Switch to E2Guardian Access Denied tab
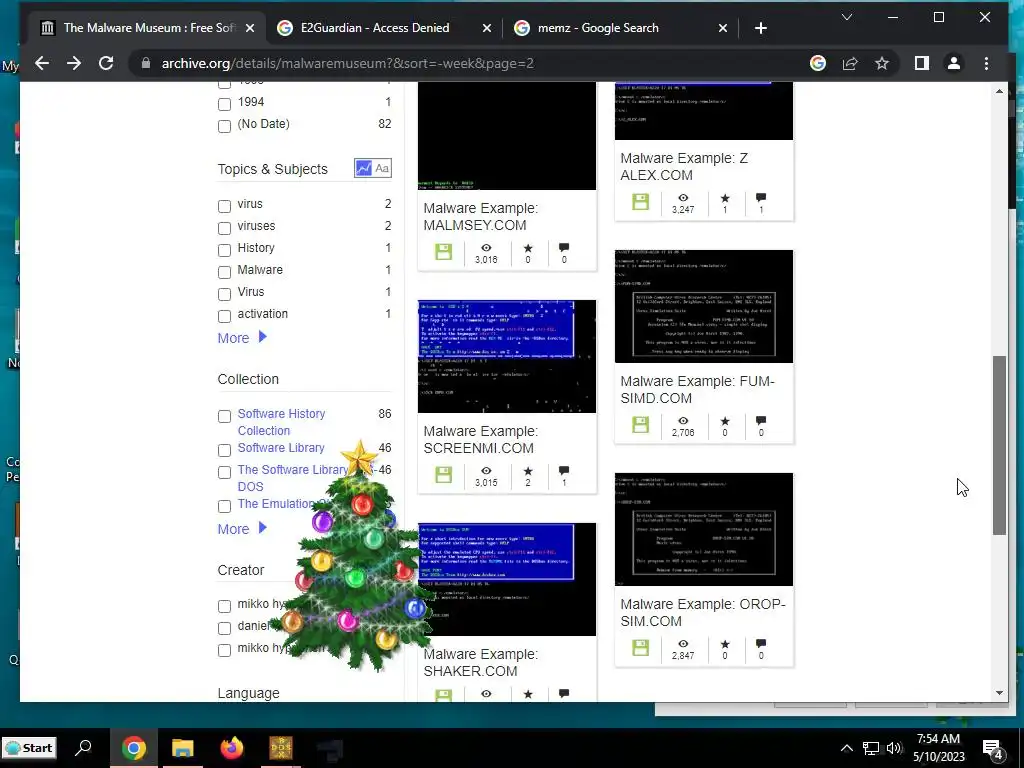Viewport: 1024px width, 768px height. 374,28
